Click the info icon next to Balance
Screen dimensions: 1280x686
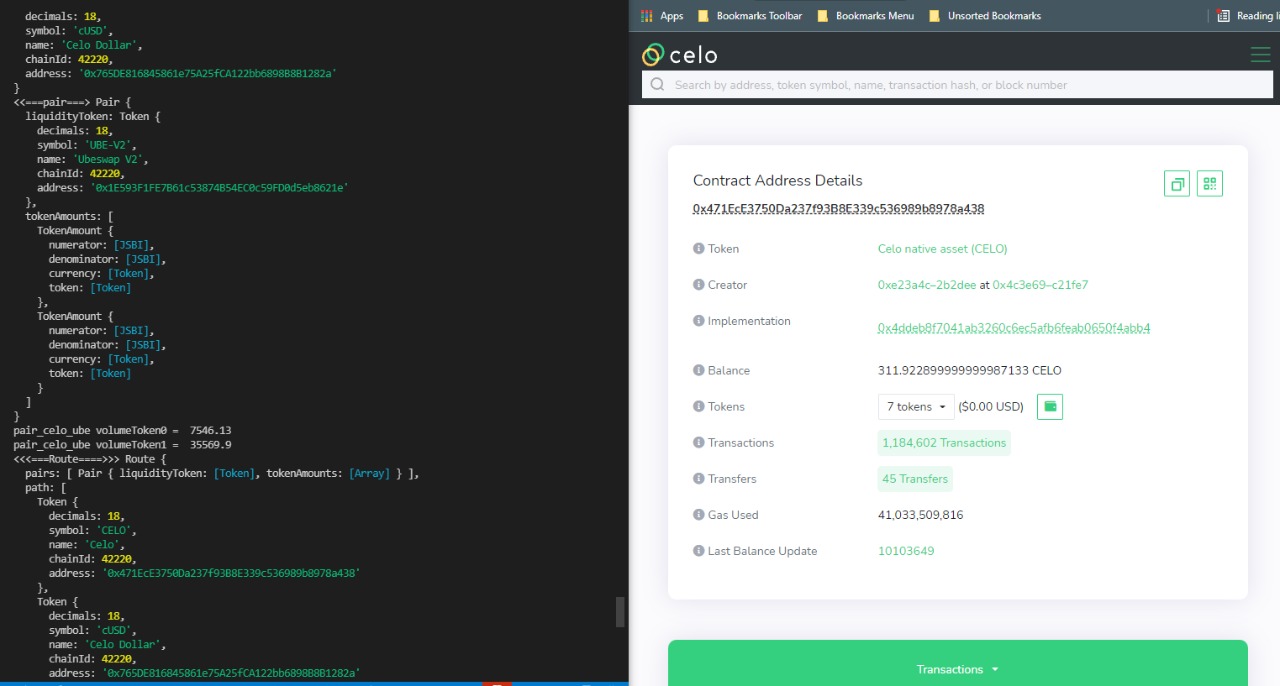coord(698,370)
